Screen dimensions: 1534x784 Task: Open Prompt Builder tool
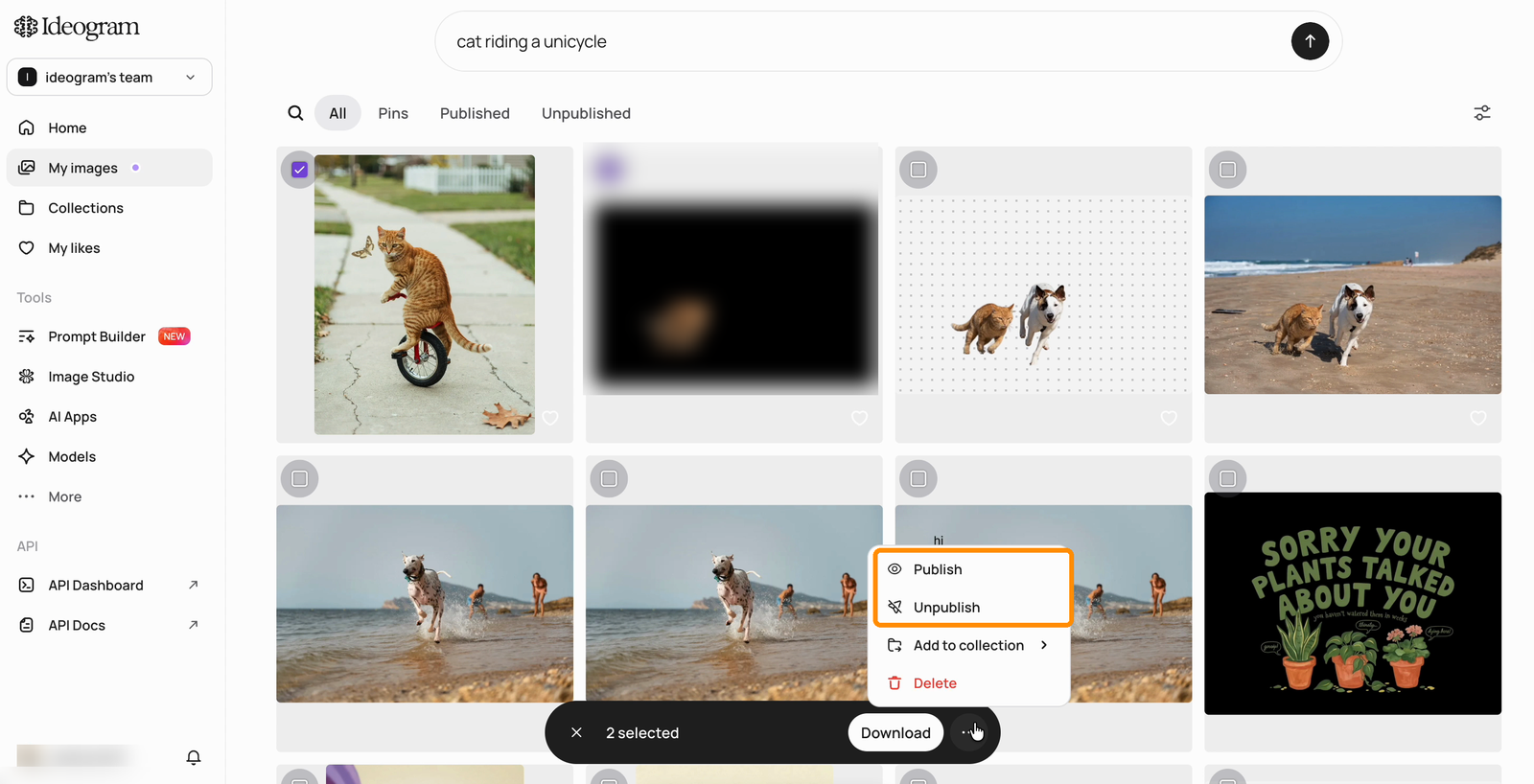pos(109,336)
